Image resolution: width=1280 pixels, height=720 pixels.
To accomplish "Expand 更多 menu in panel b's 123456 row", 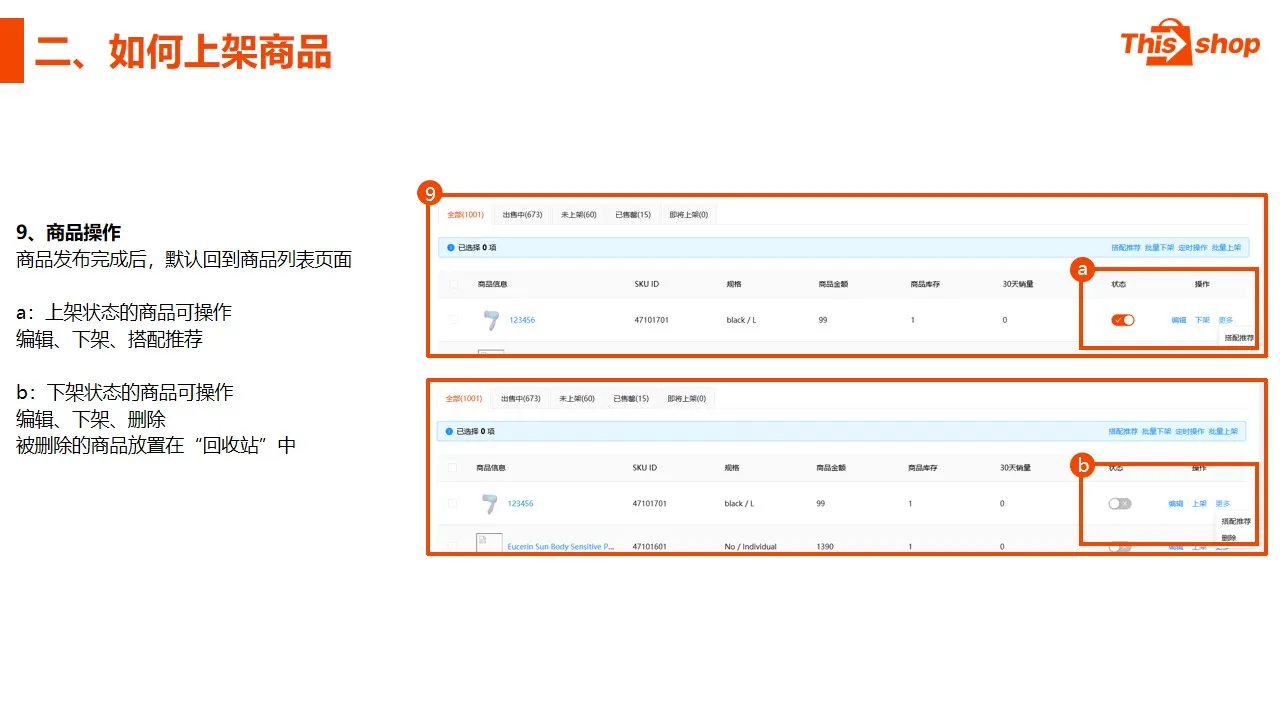I will coord(1223,503).
